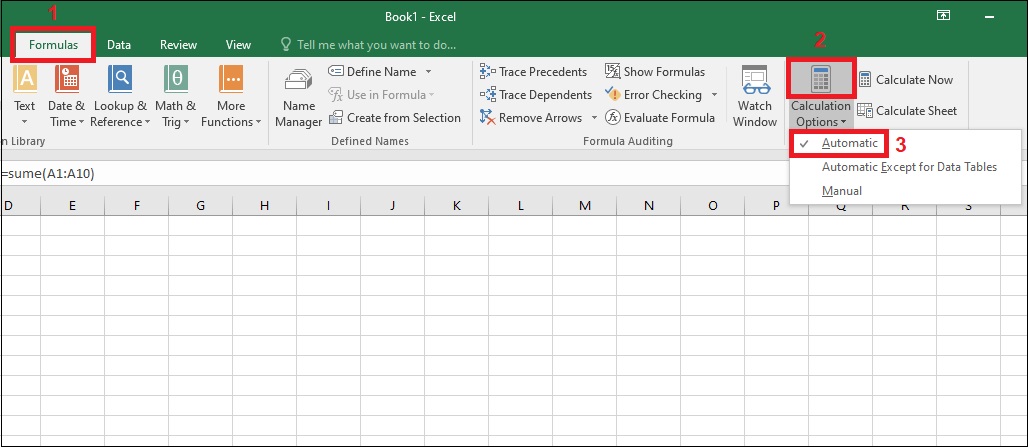The height and width of the screenshot is (447, 1028).
Task: Open the Text functions library icon
Action: tap(24, 79)
